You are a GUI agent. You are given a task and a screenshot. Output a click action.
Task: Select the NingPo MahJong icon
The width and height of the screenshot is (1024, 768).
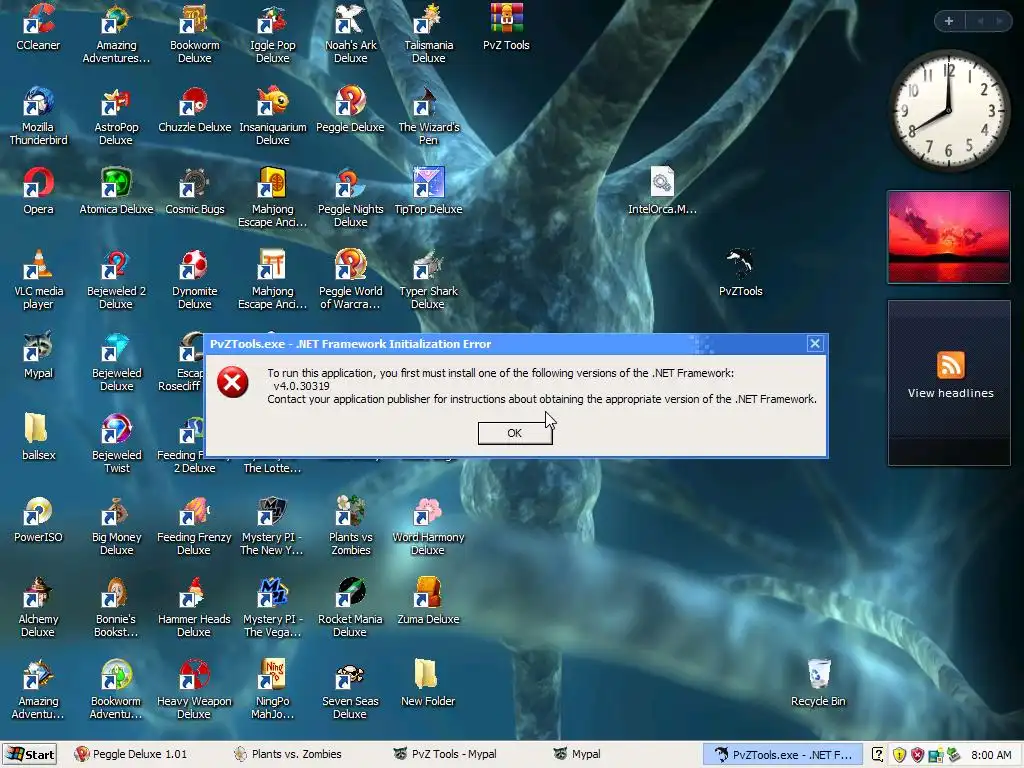pos(272,690)
